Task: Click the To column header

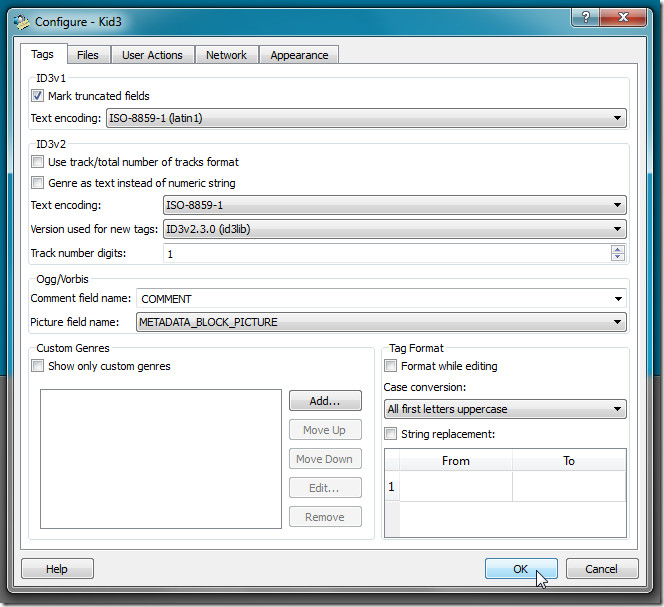Action: (x=569, y=461)
